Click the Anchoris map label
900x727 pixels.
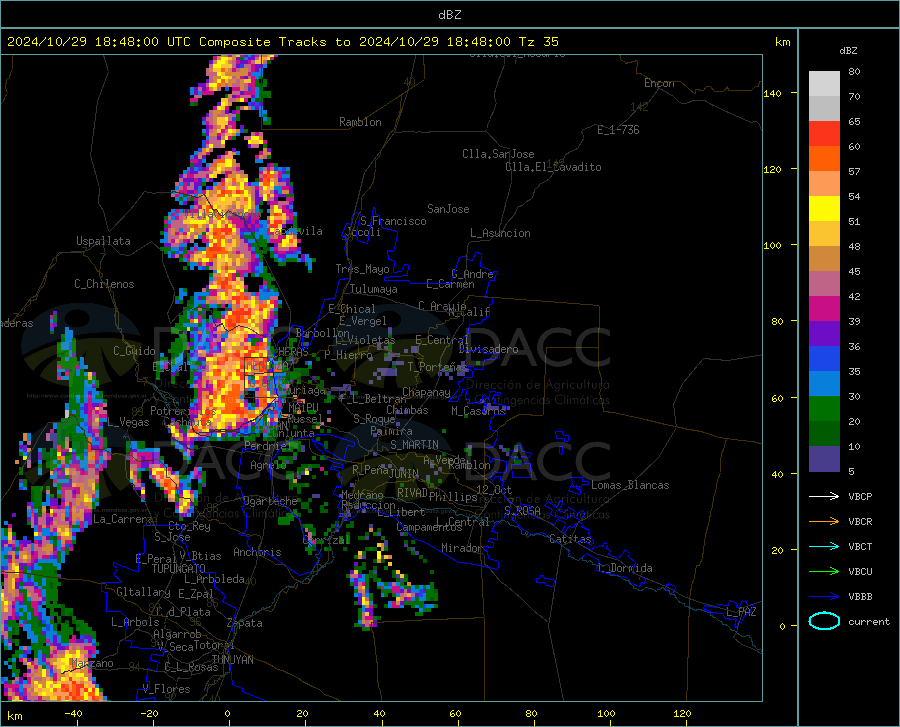pyautogui.click(x=257, y=552)
